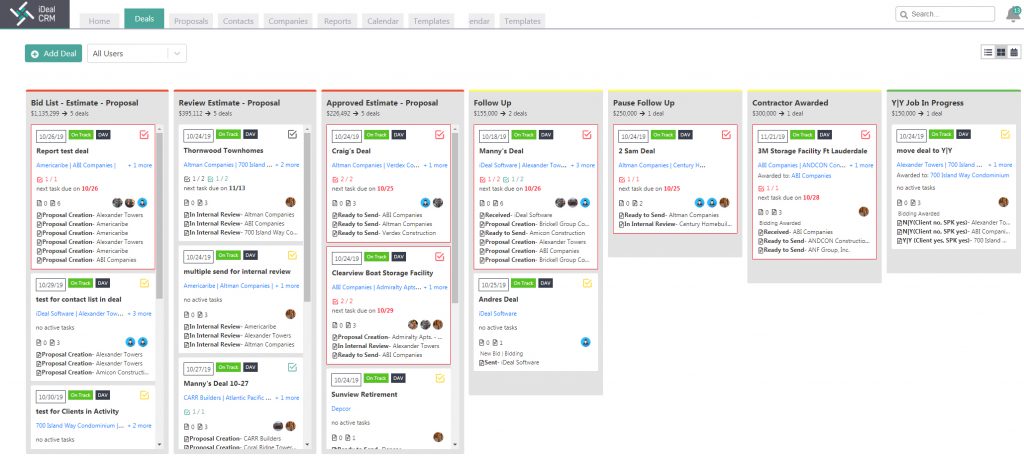Click the 10/26/19 date badge on Report test deal
This screenshot has width=1024, height=463.
49,136
